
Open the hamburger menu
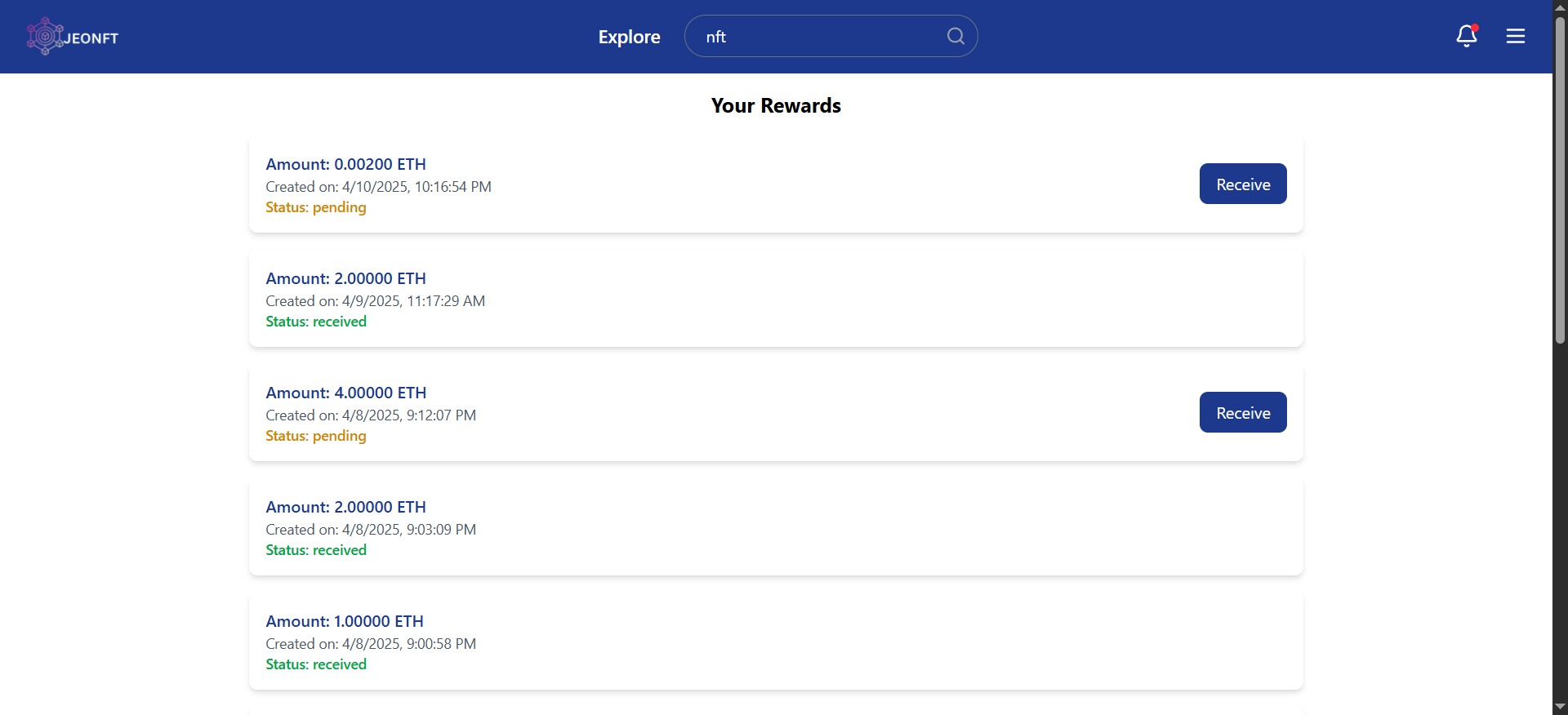click(x=1516, y=36)
